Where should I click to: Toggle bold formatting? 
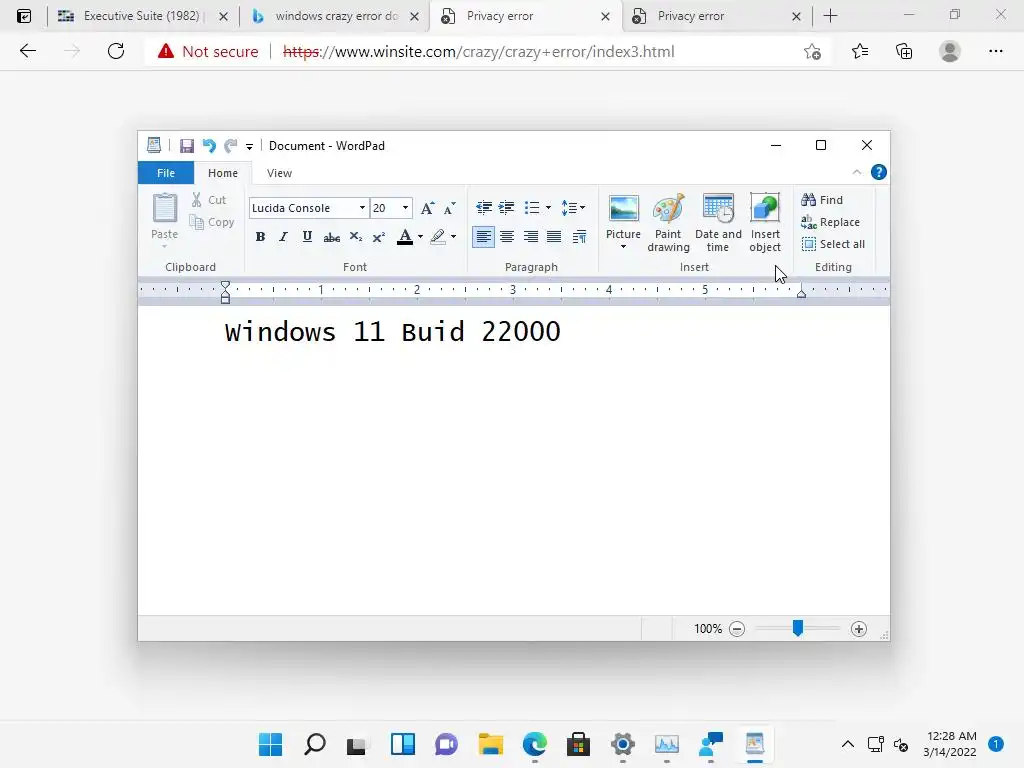(260, 236)
